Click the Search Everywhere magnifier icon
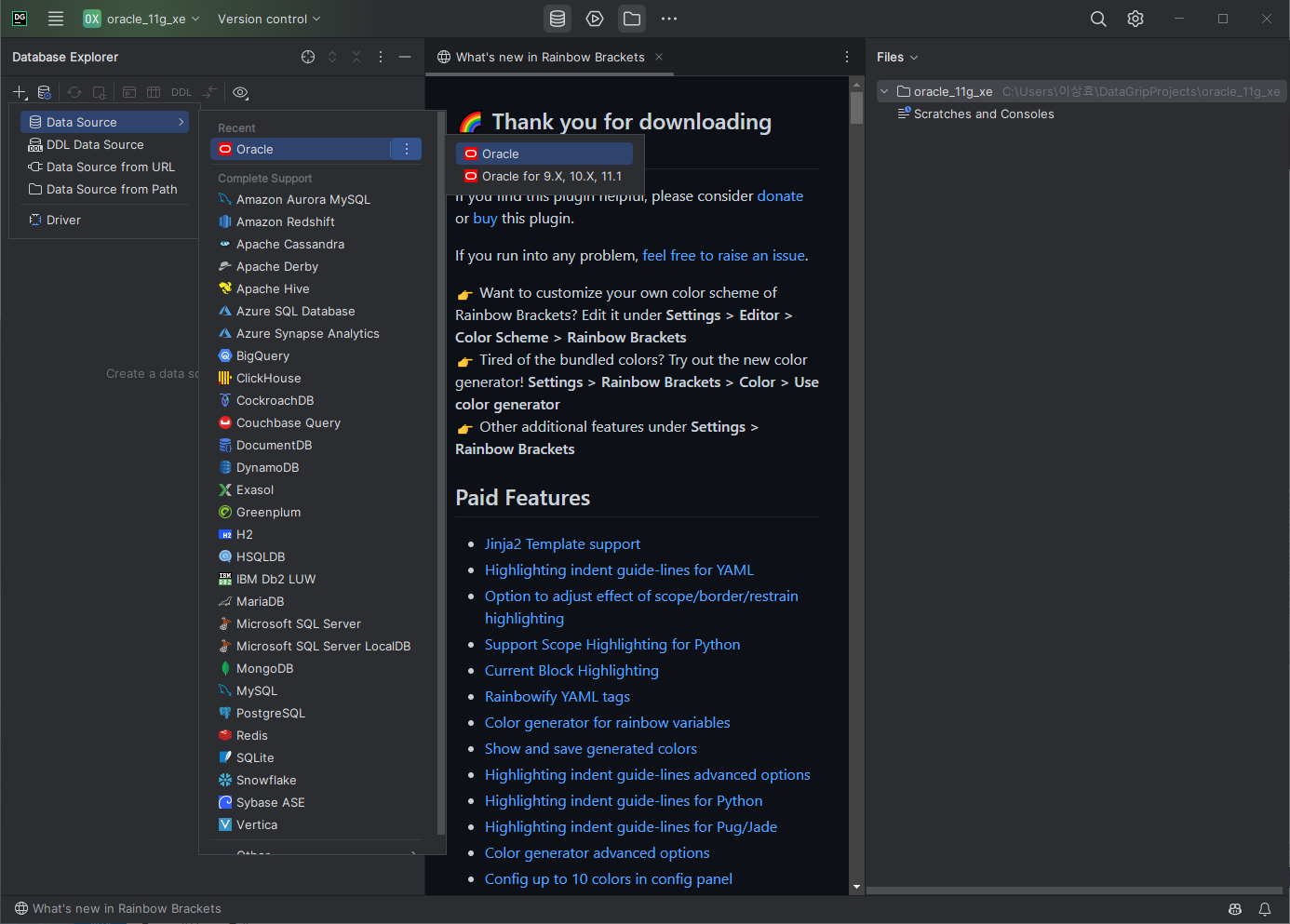This screenshot has width=1290, height=924. [1098, 19]
